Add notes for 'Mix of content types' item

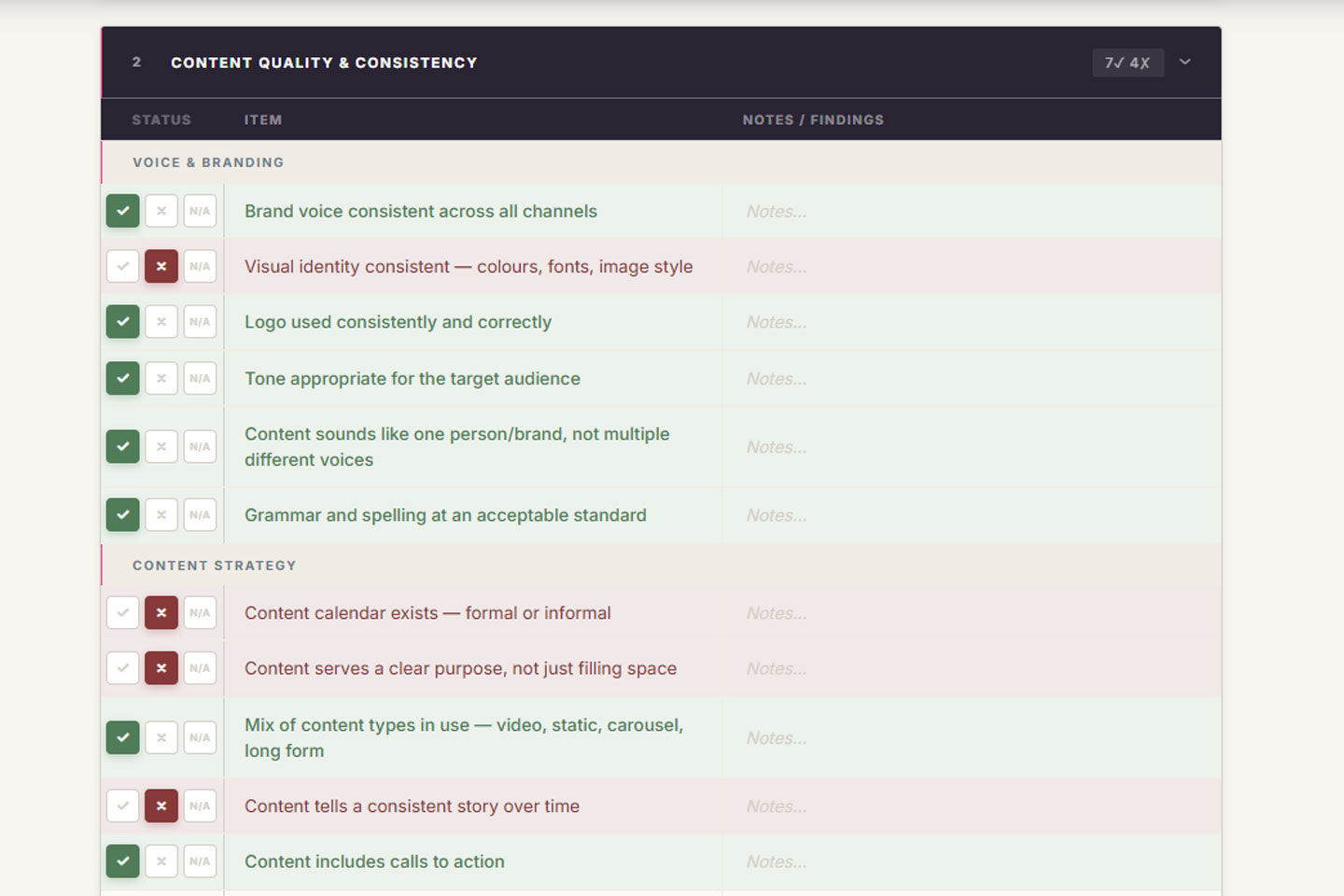[x=972, y=737]
